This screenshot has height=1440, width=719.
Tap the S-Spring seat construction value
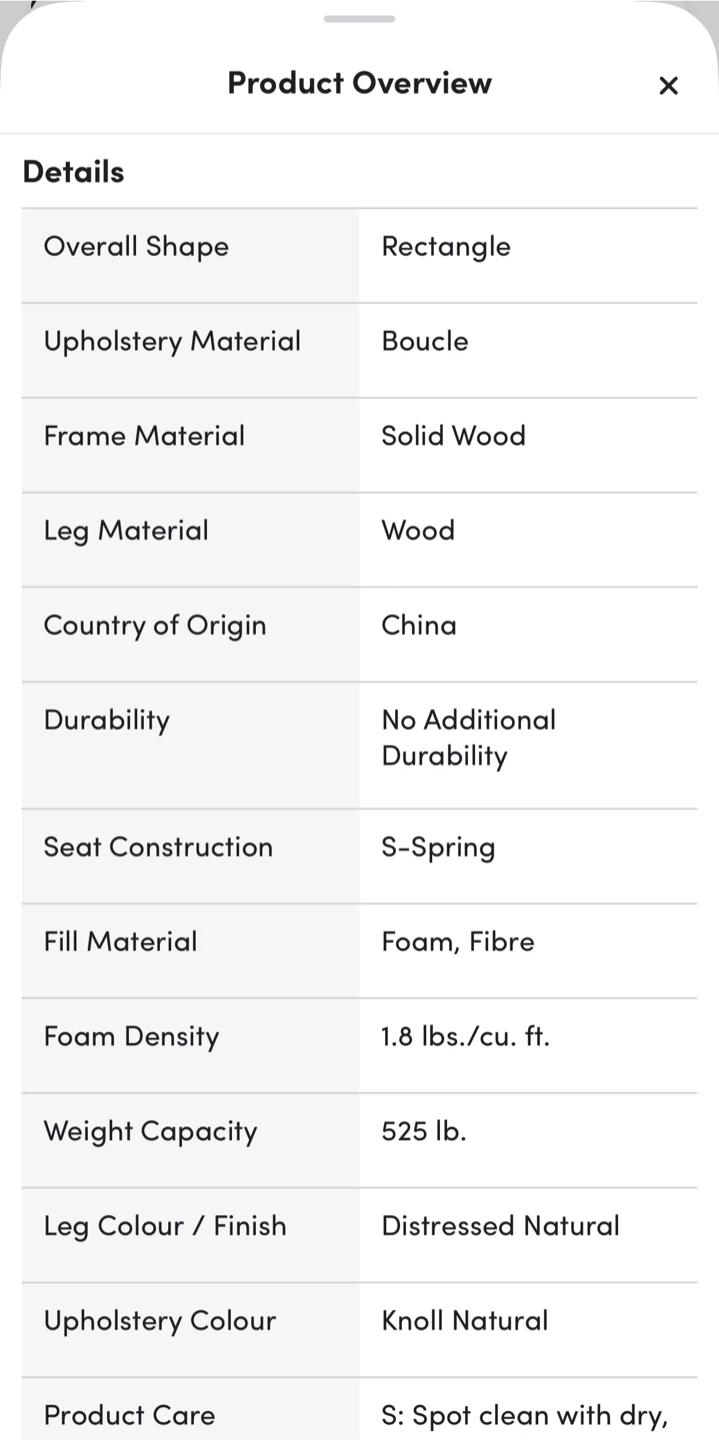[438, 848]
